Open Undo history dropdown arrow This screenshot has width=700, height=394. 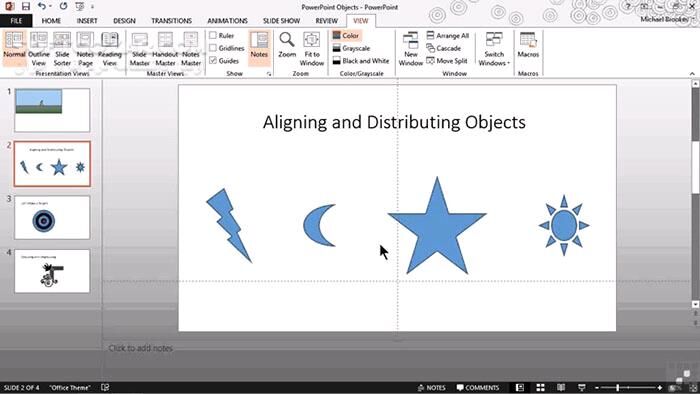[x=50, y=7]
